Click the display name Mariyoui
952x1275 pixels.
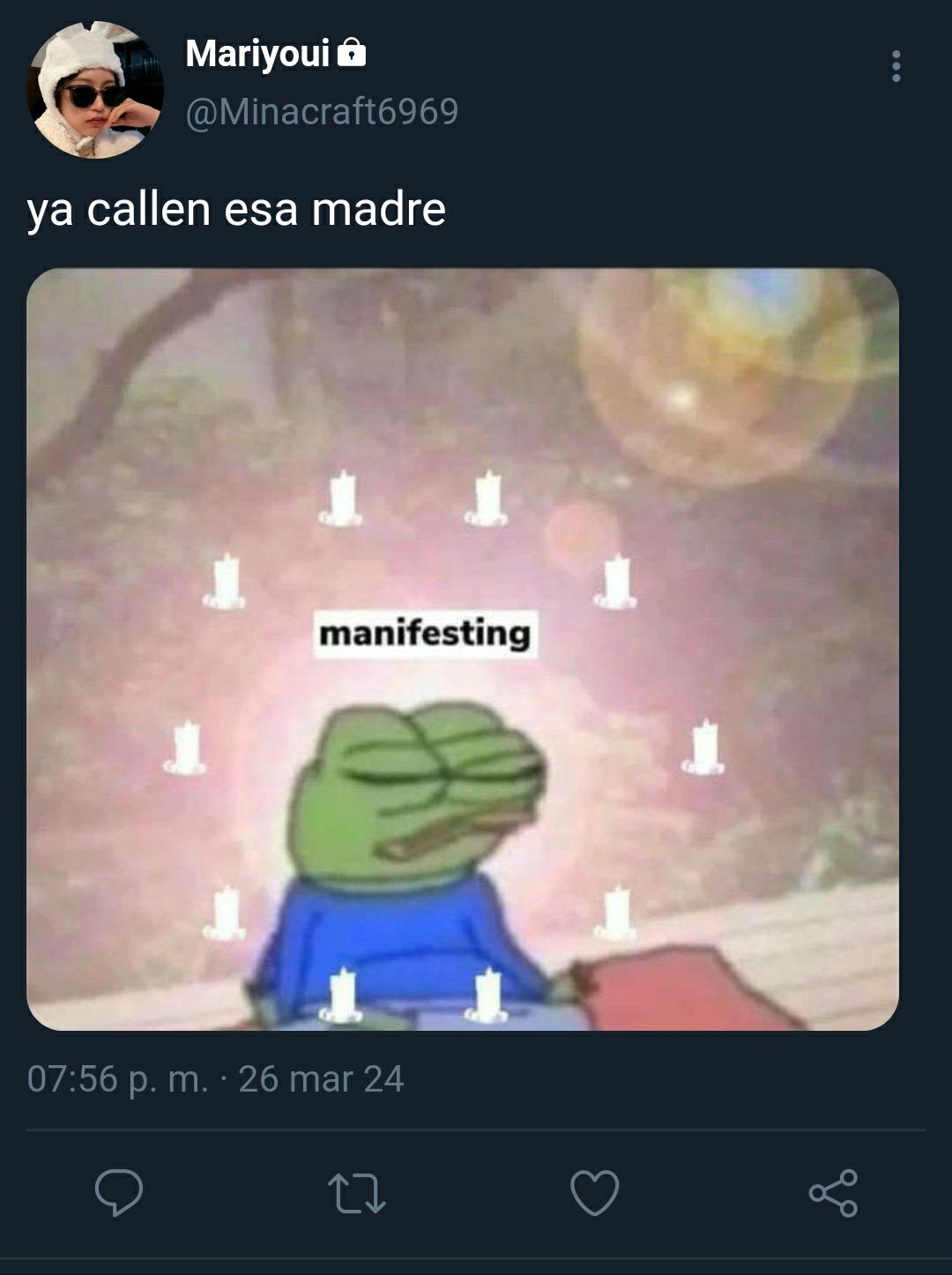[257, 54]
